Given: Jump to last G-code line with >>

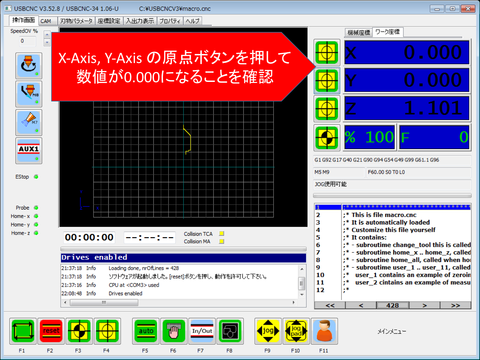Looking at the screenshot, I should click(x=455, y=305).
